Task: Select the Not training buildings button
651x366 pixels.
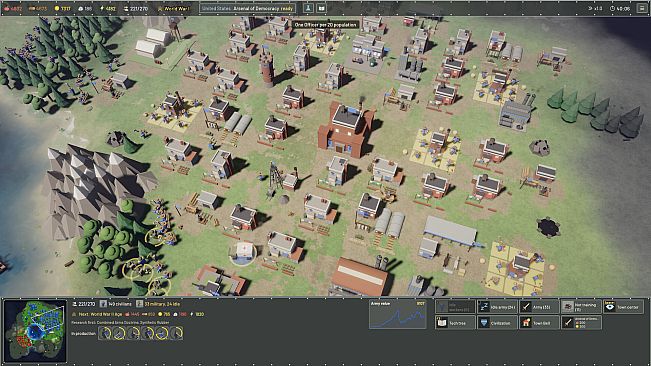Action: pos(581,307)
